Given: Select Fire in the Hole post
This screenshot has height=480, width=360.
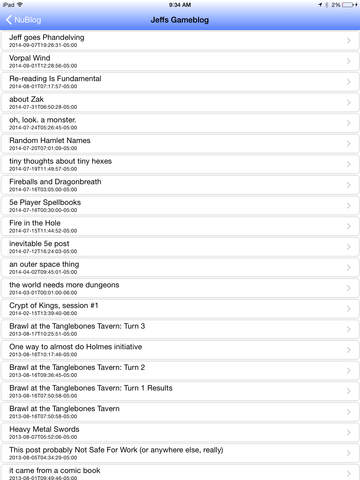Looking at the screenshot, I should (x=180, y=227).
